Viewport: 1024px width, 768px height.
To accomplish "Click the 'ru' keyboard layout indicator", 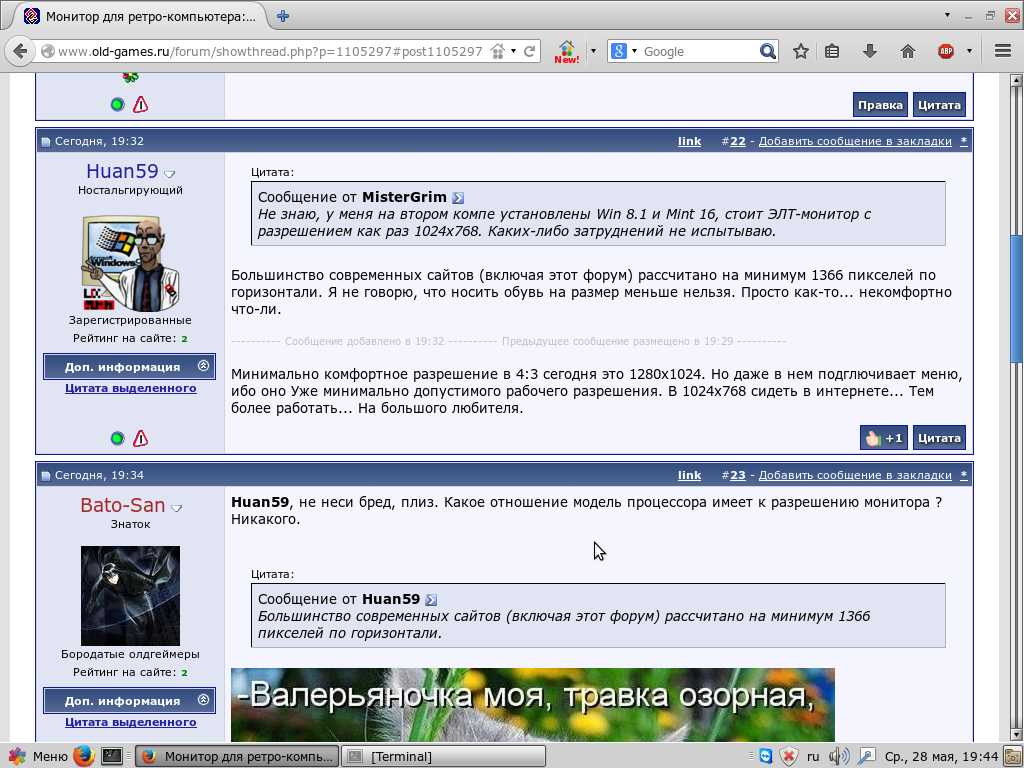I will click(x=812, y=756).
